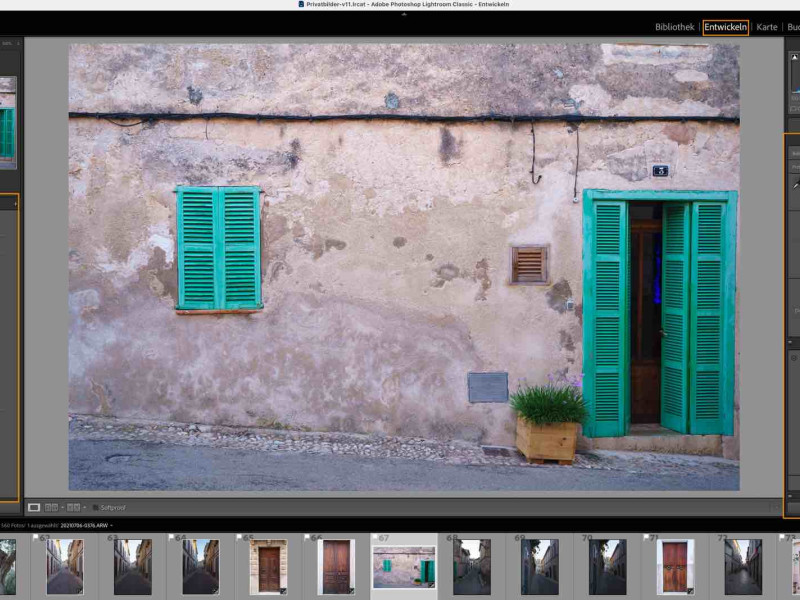Click the develop adjustments badge on thumbnail 71
Image resolution: width=800 pixels, height=600 pixels.
coord(690,591)
